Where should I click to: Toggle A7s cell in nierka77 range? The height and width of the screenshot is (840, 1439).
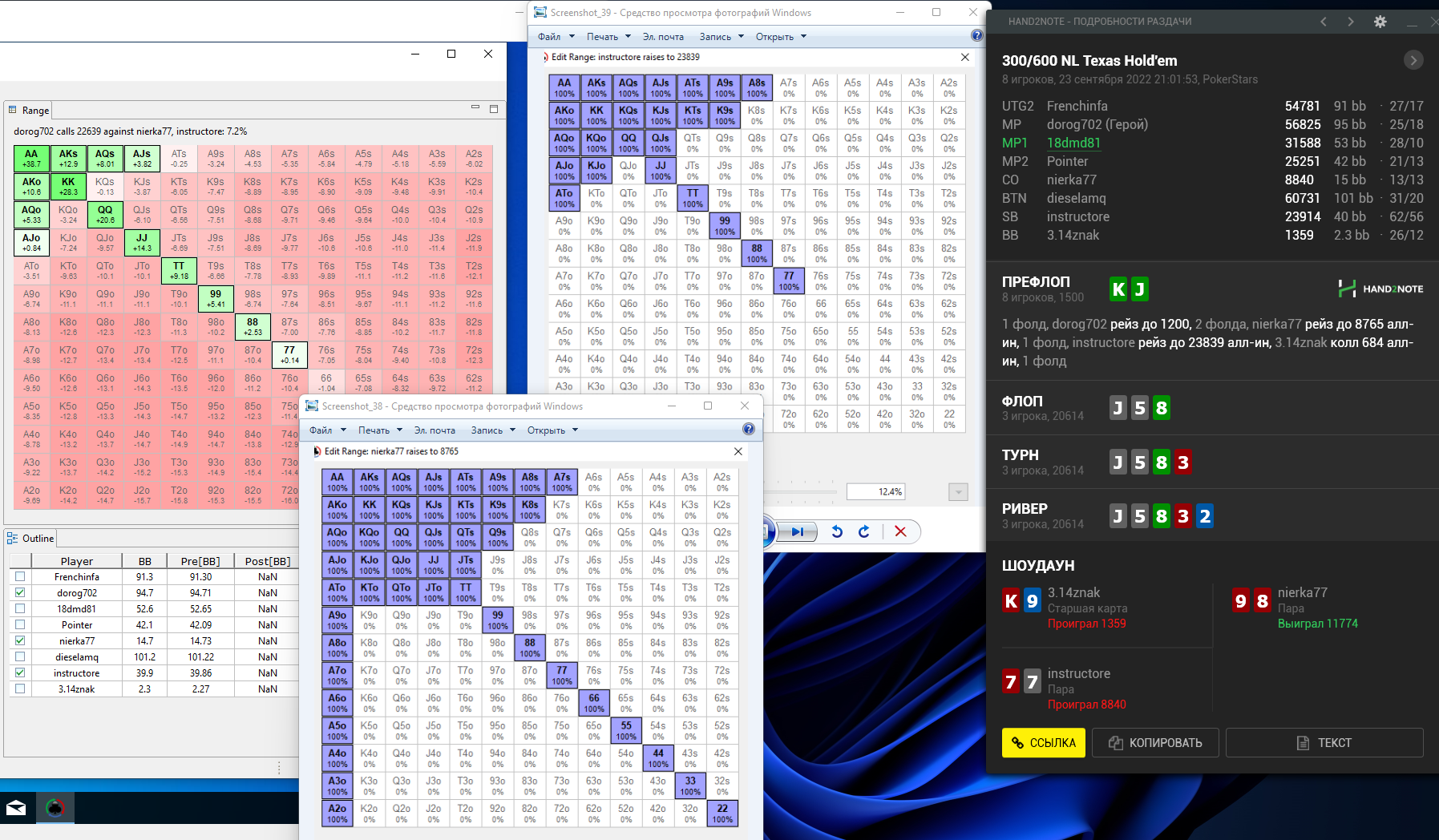[562, 482]
